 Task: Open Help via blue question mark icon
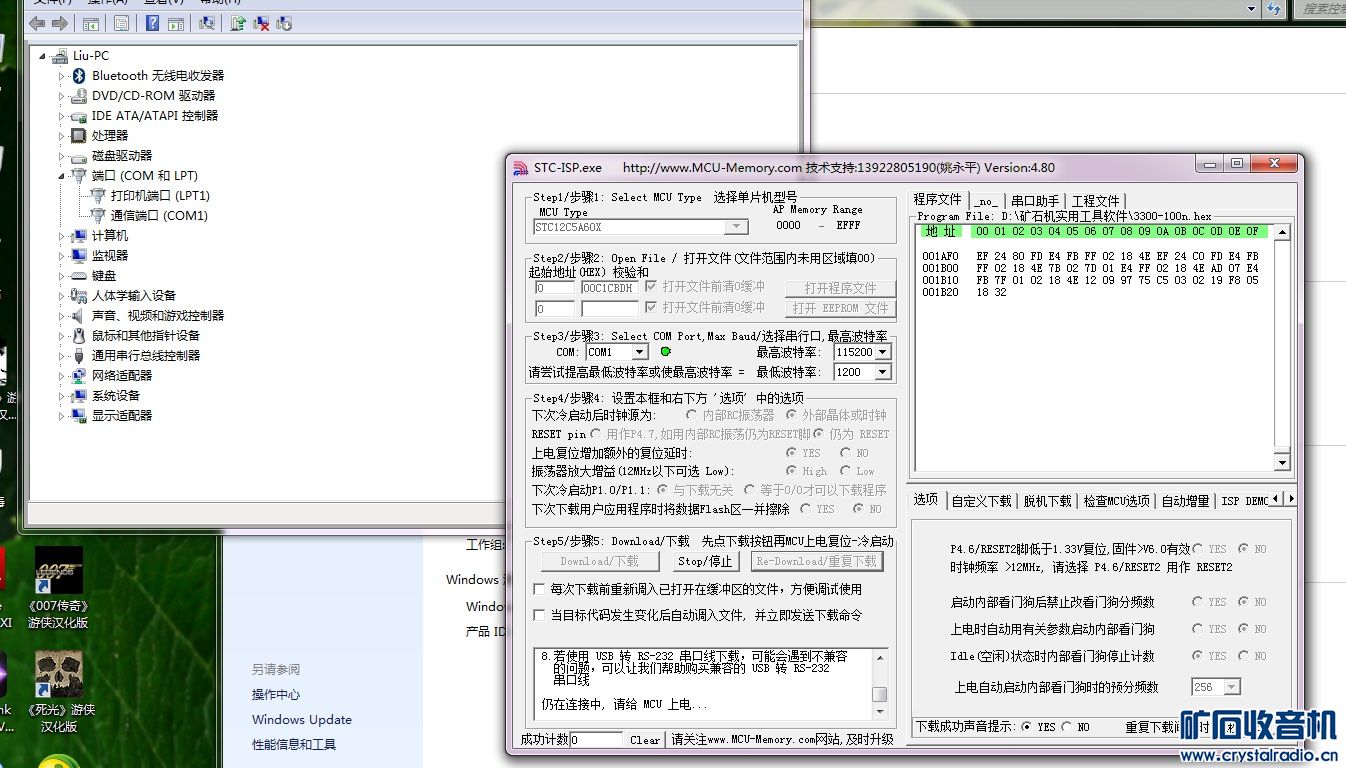click(153, 23)
